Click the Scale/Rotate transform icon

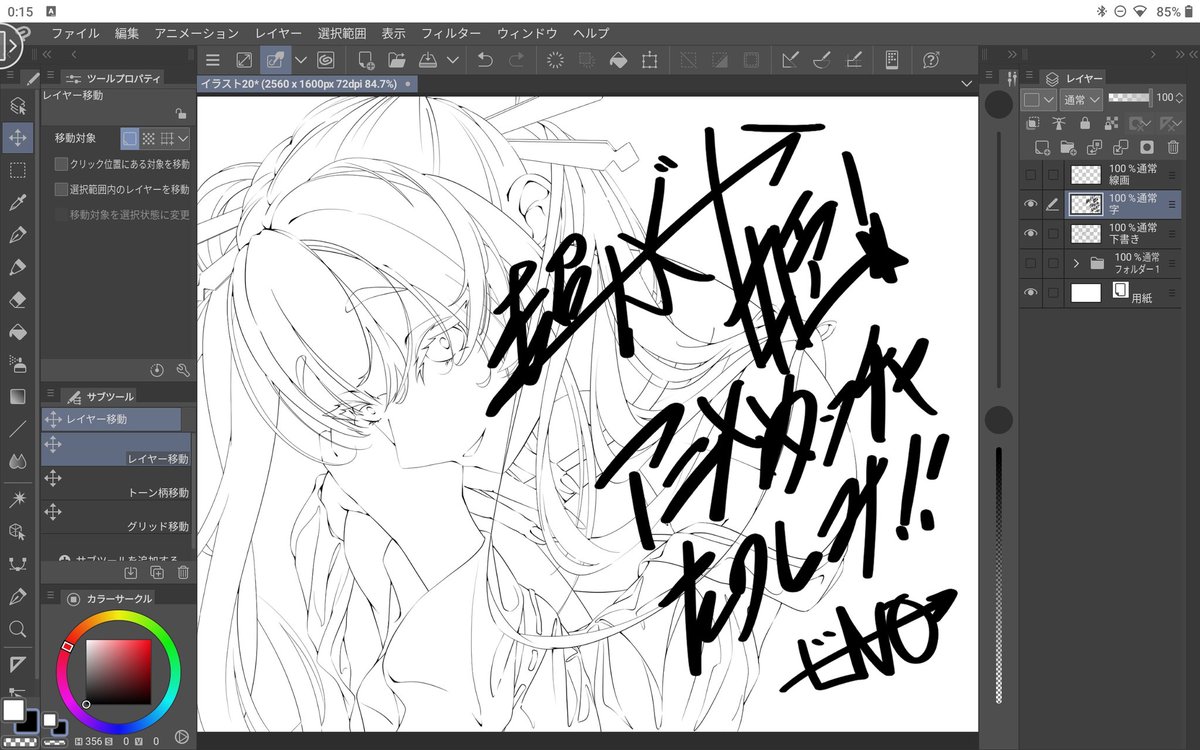[649, 60]
